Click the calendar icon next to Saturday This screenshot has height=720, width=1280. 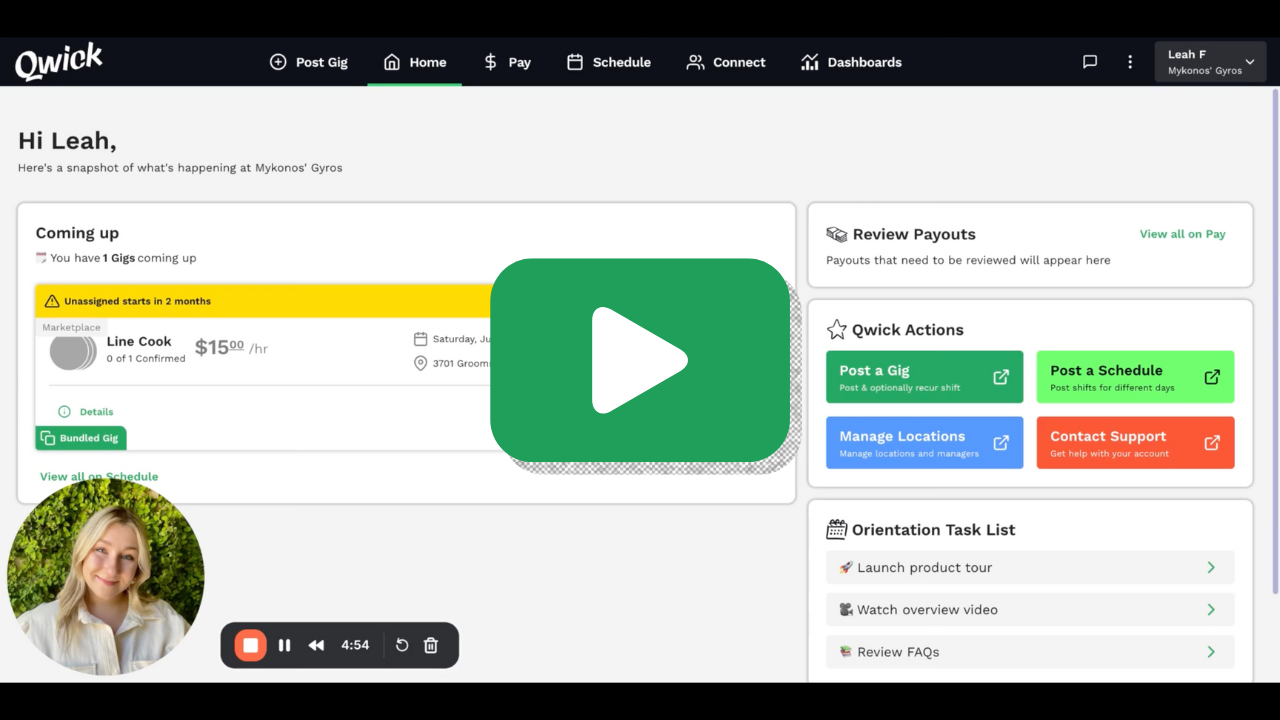click(x=420, y=339)
